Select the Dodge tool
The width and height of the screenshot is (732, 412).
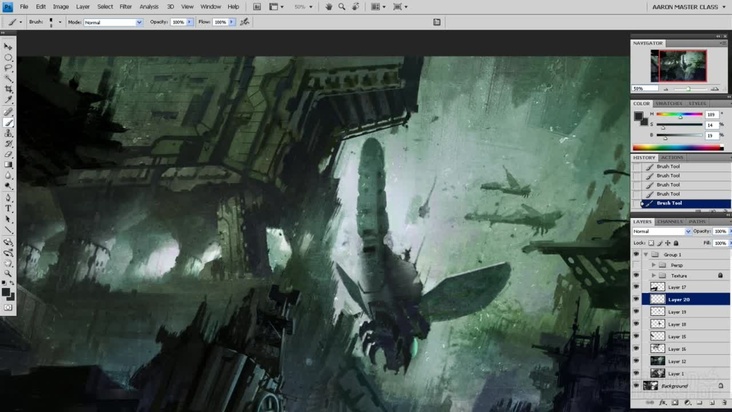(x=8, y=187)
